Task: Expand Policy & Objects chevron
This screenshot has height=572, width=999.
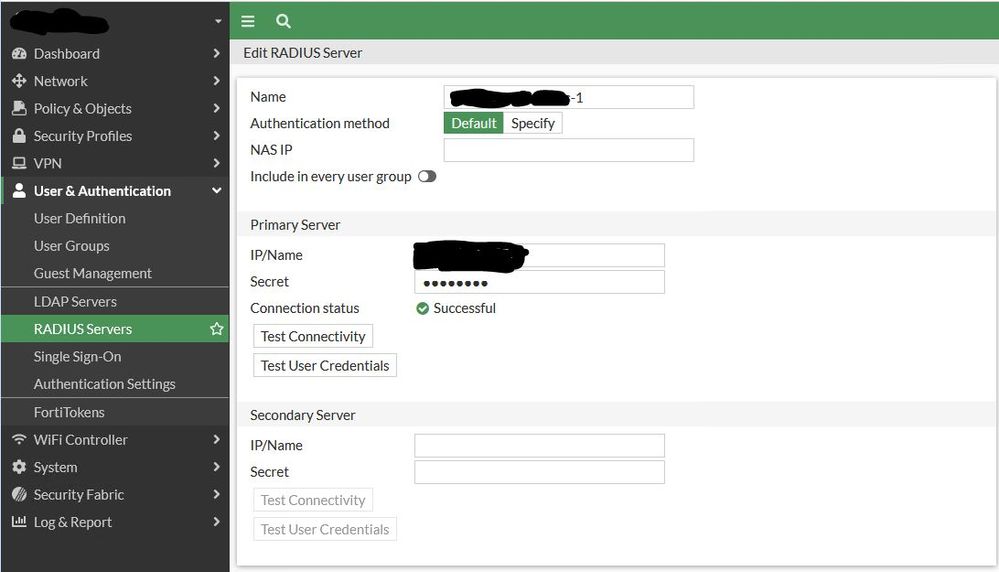Action: (x=217, y=108)
